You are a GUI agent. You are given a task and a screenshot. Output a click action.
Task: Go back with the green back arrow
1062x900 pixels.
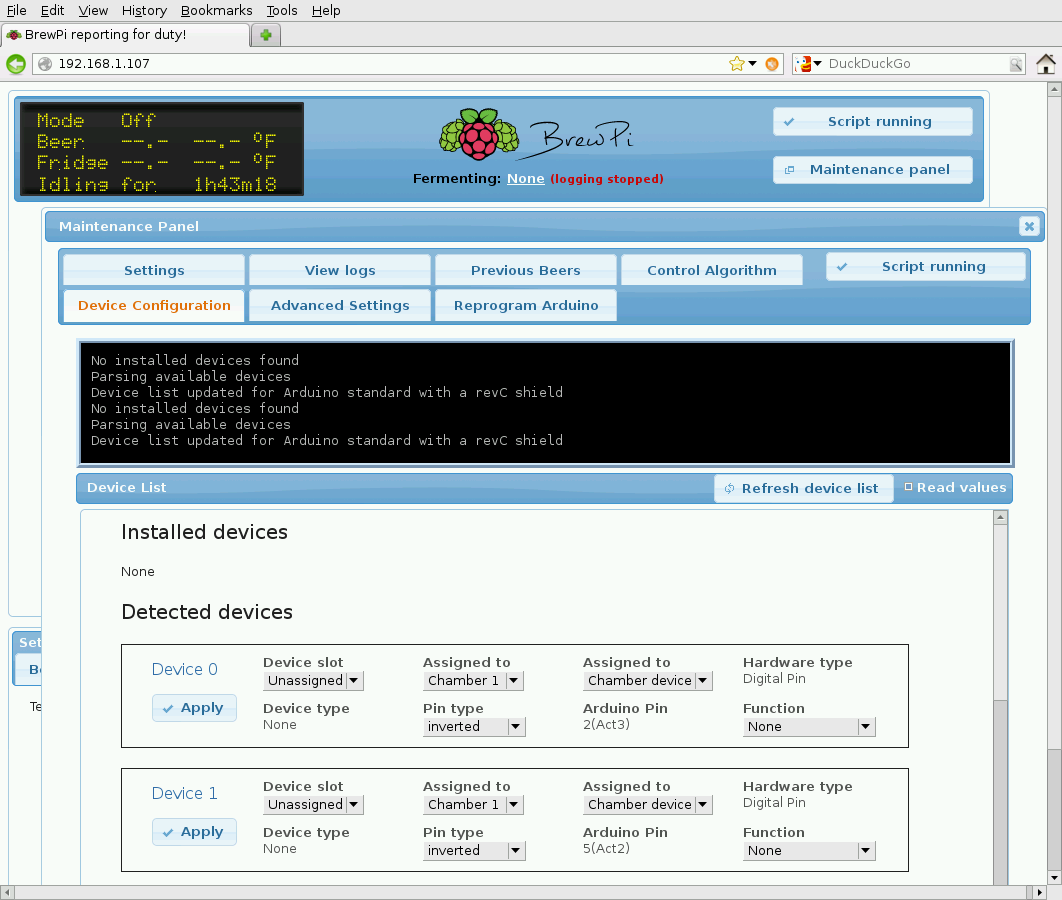tap(16, 64)
